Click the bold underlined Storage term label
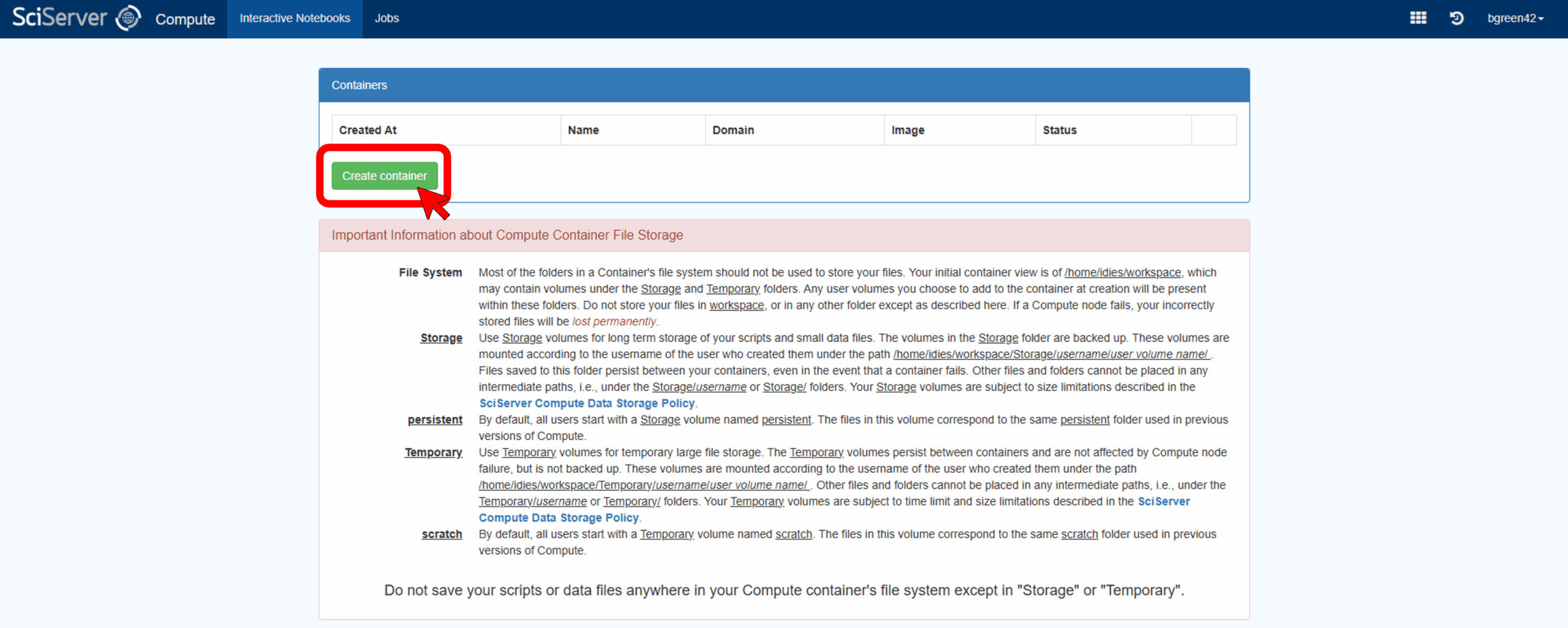The image size is (1568, 628). [441, 338]
